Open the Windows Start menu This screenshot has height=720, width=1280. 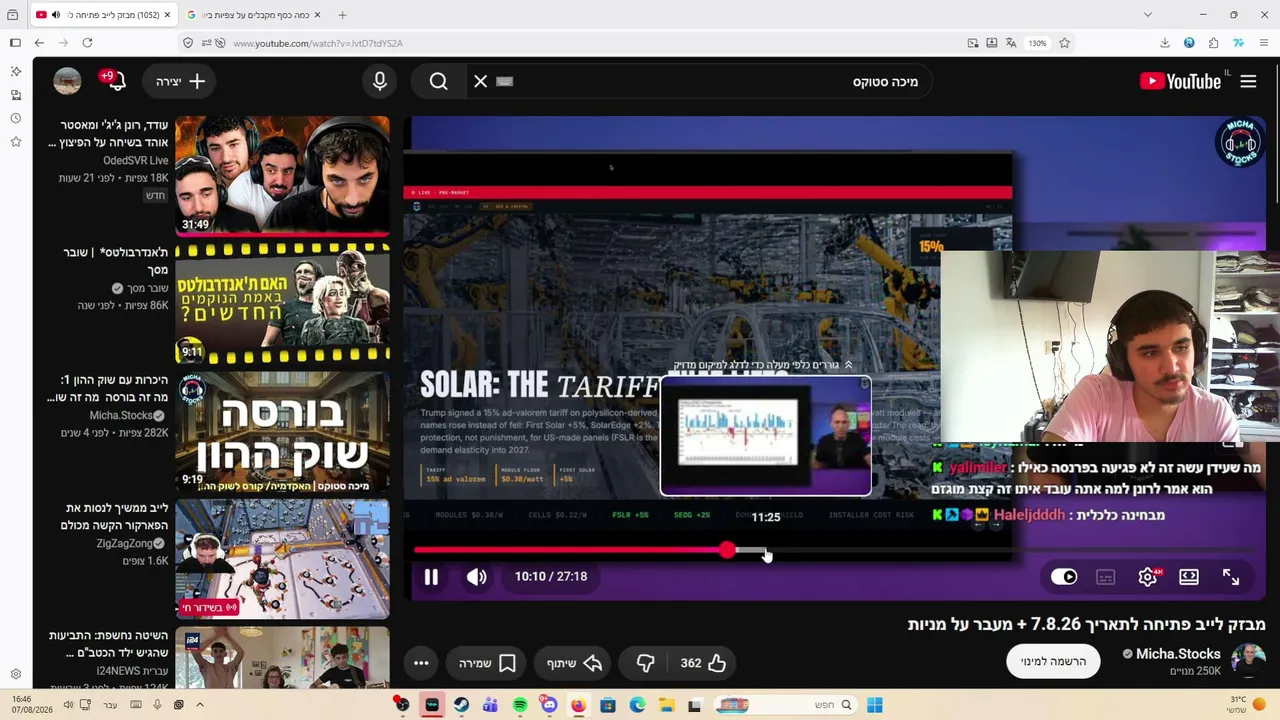875,705
